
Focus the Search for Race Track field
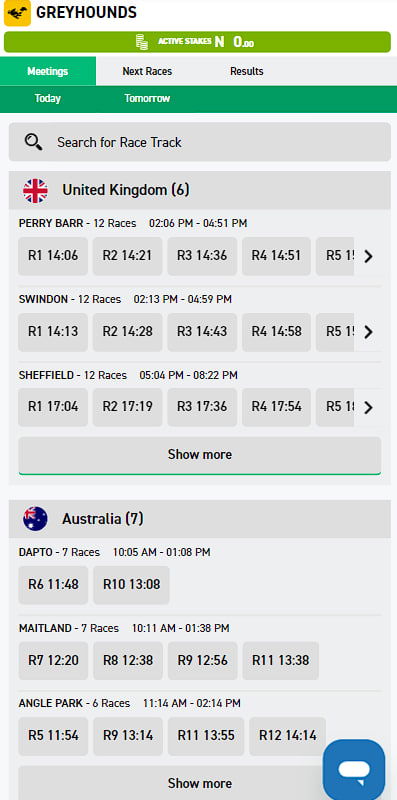(x=200, y=142)
